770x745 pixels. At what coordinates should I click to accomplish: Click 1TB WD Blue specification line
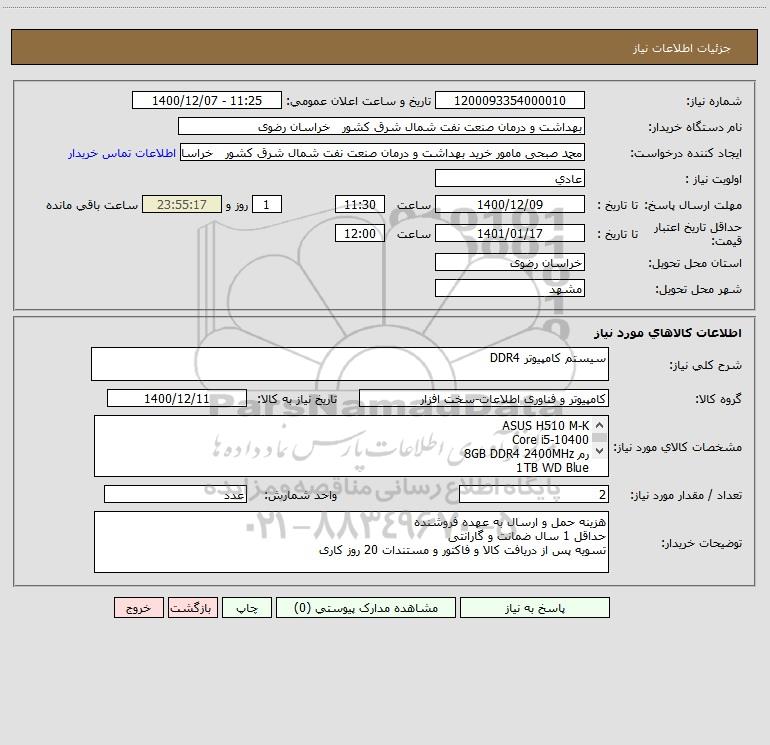(x=552, y=468)
